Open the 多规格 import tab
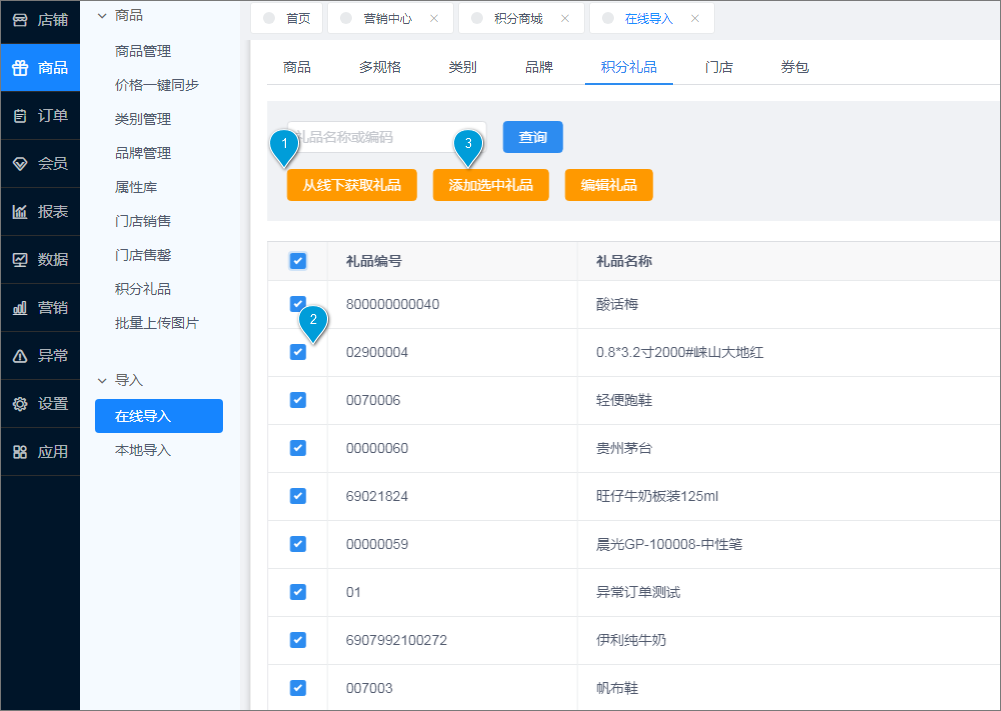Screen dimensions: 1001x711 point(380,67)
